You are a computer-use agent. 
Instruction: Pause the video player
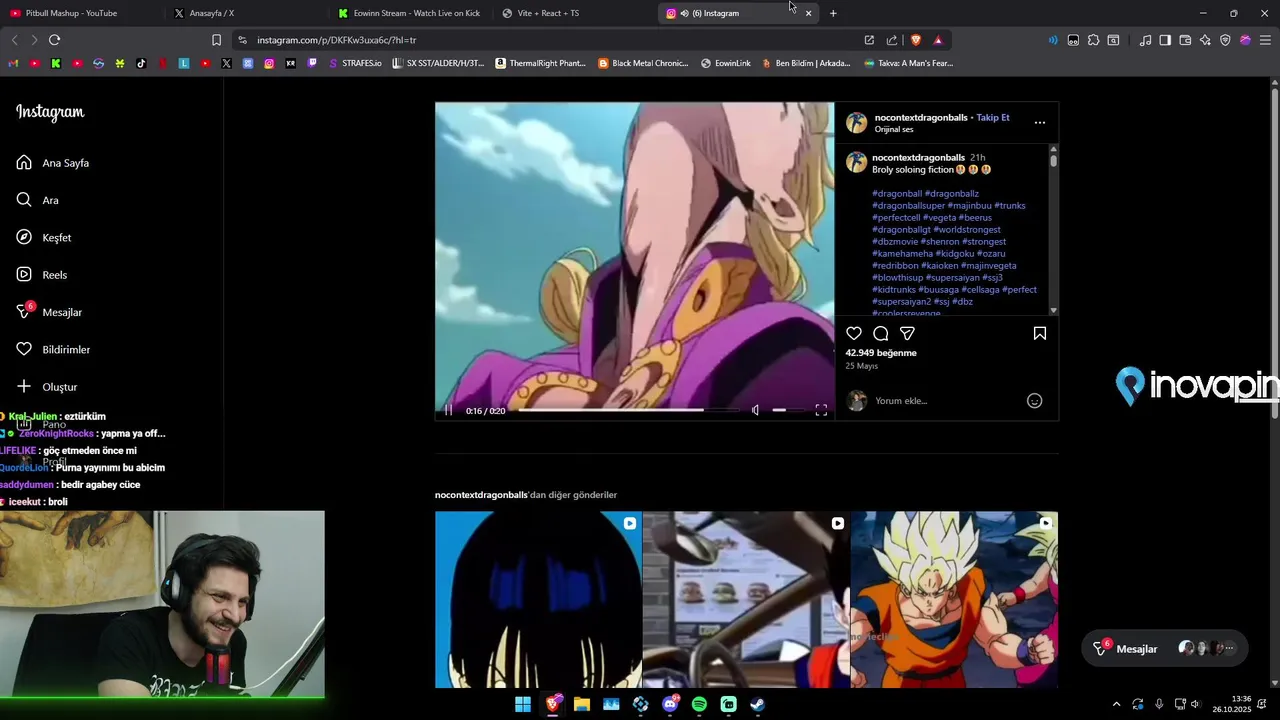tap(448, 410)
